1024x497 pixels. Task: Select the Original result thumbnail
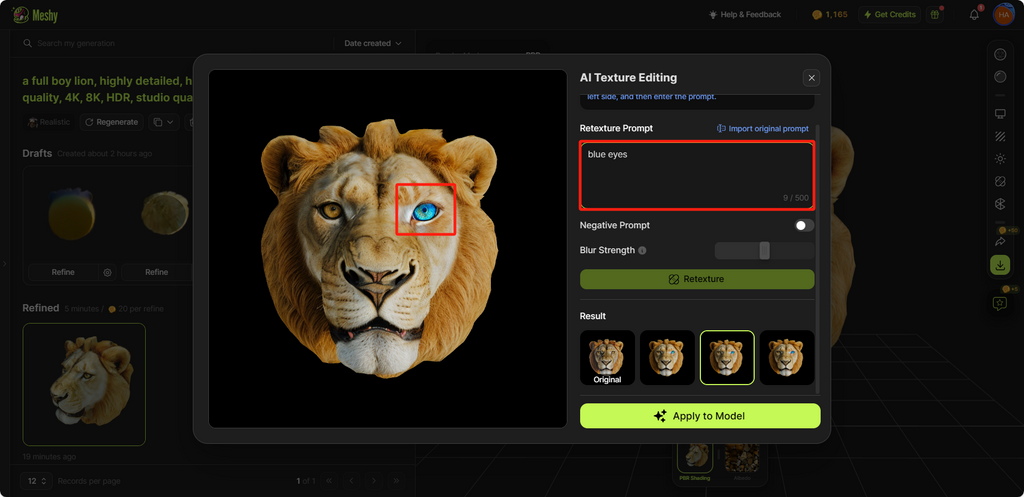click(607, 358)
